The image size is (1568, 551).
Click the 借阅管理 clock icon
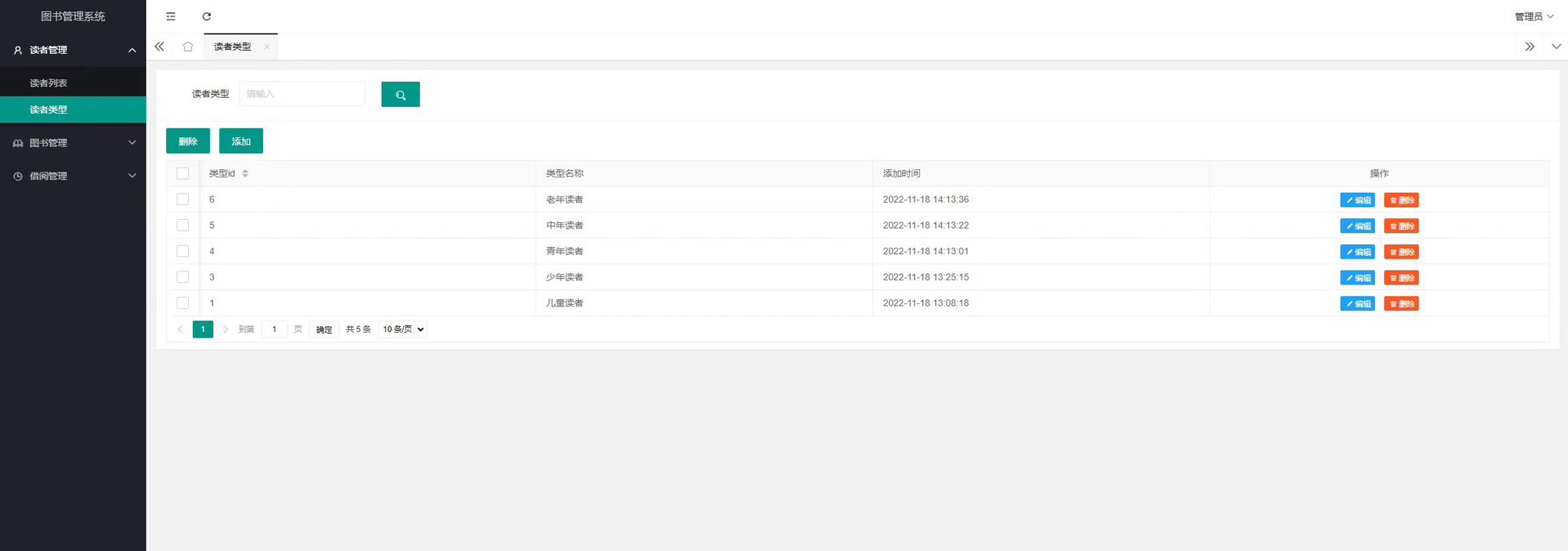pos(18,176)
